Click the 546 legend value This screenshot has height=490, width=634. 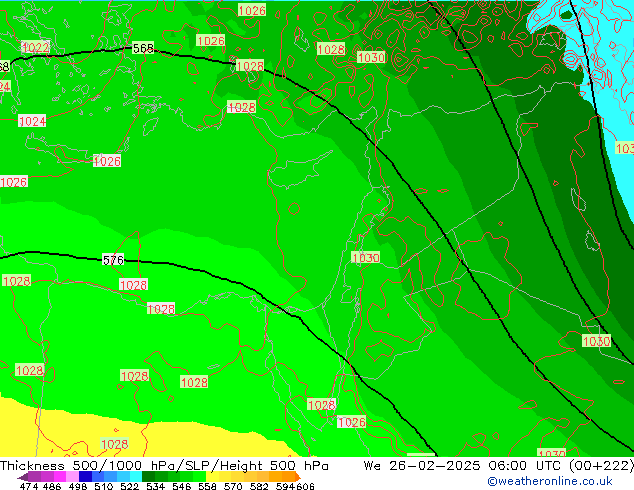pyautogui.click(x=182, y=486)
